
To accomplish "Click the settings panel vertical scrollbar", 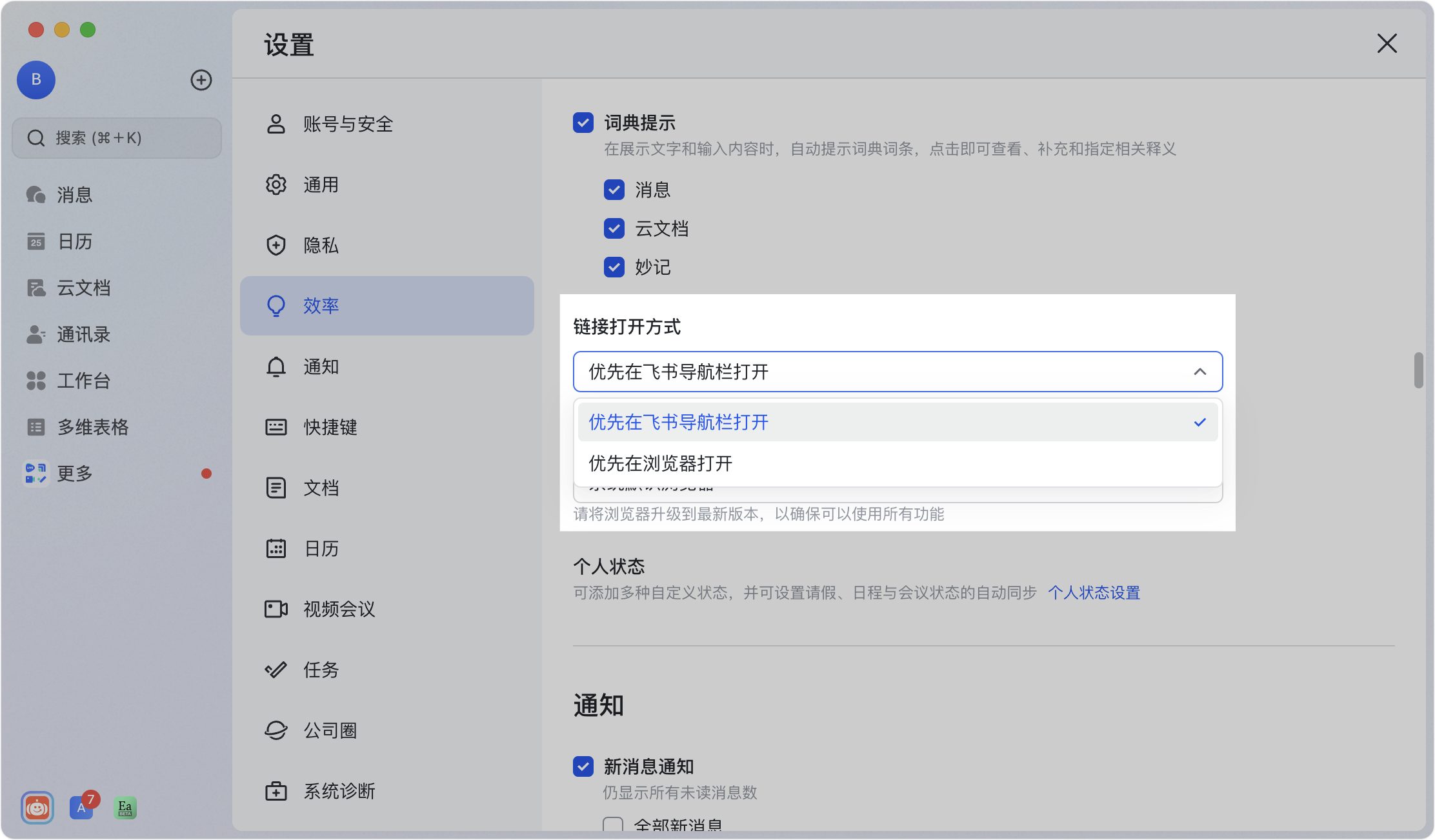I will click(1418, 370).
